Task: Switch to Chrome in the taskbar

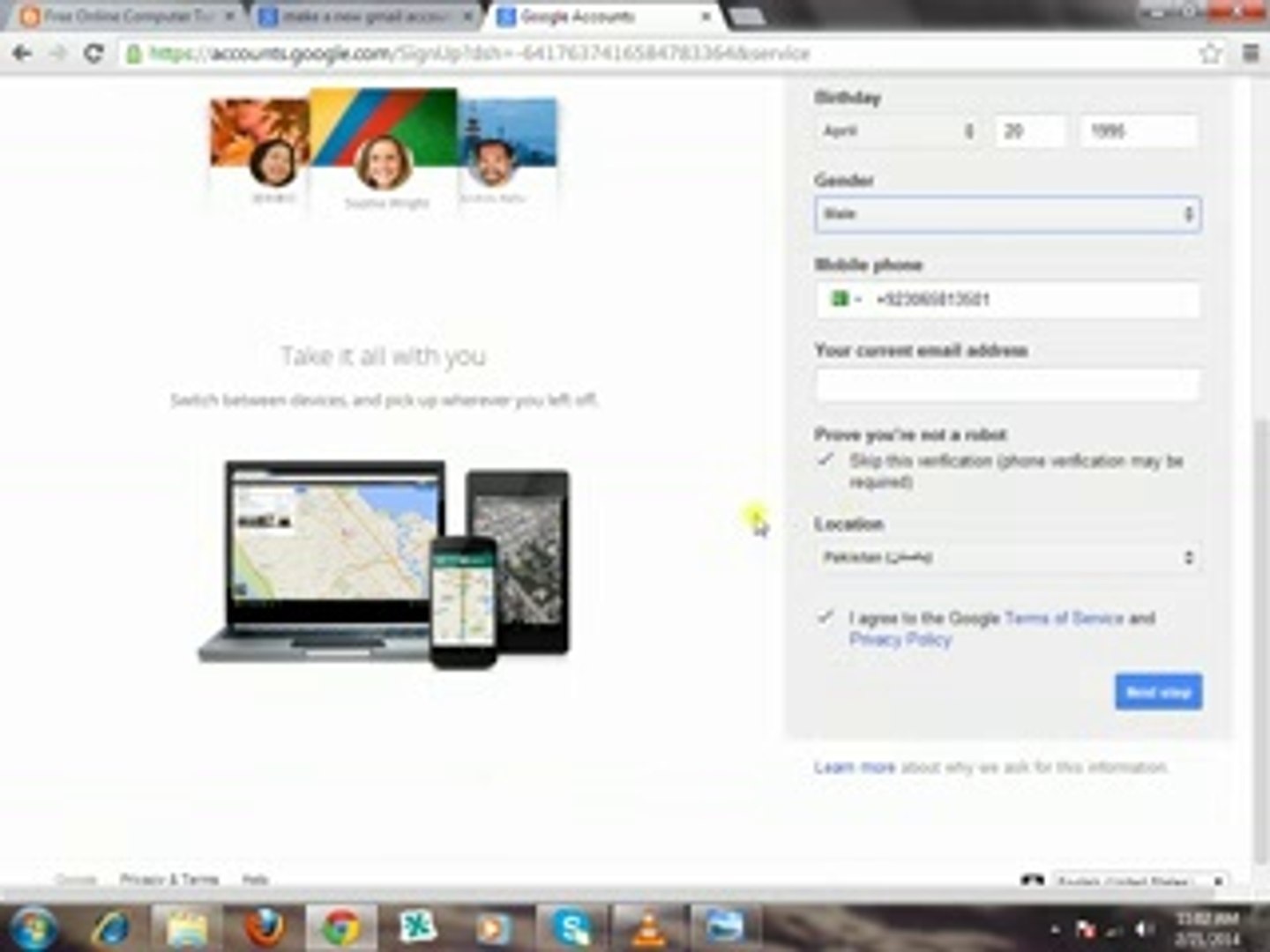Action: tap(341, 927)
